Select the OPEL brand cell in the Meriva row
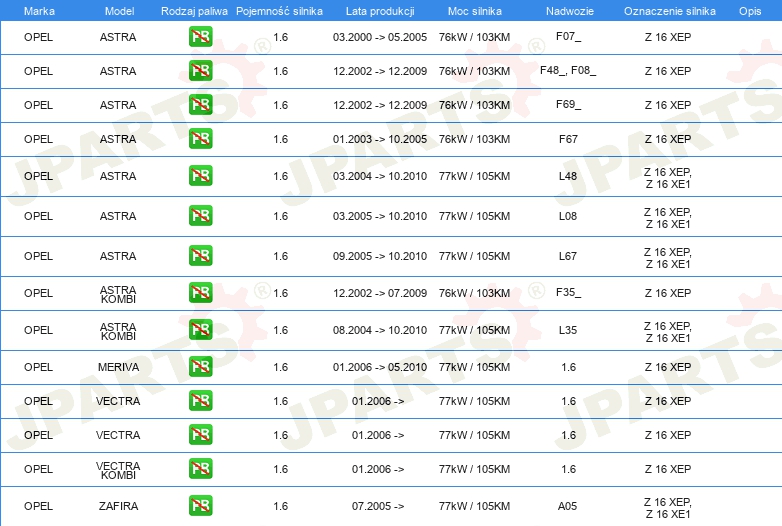This screenshot has height=526, width=782. 38,367
